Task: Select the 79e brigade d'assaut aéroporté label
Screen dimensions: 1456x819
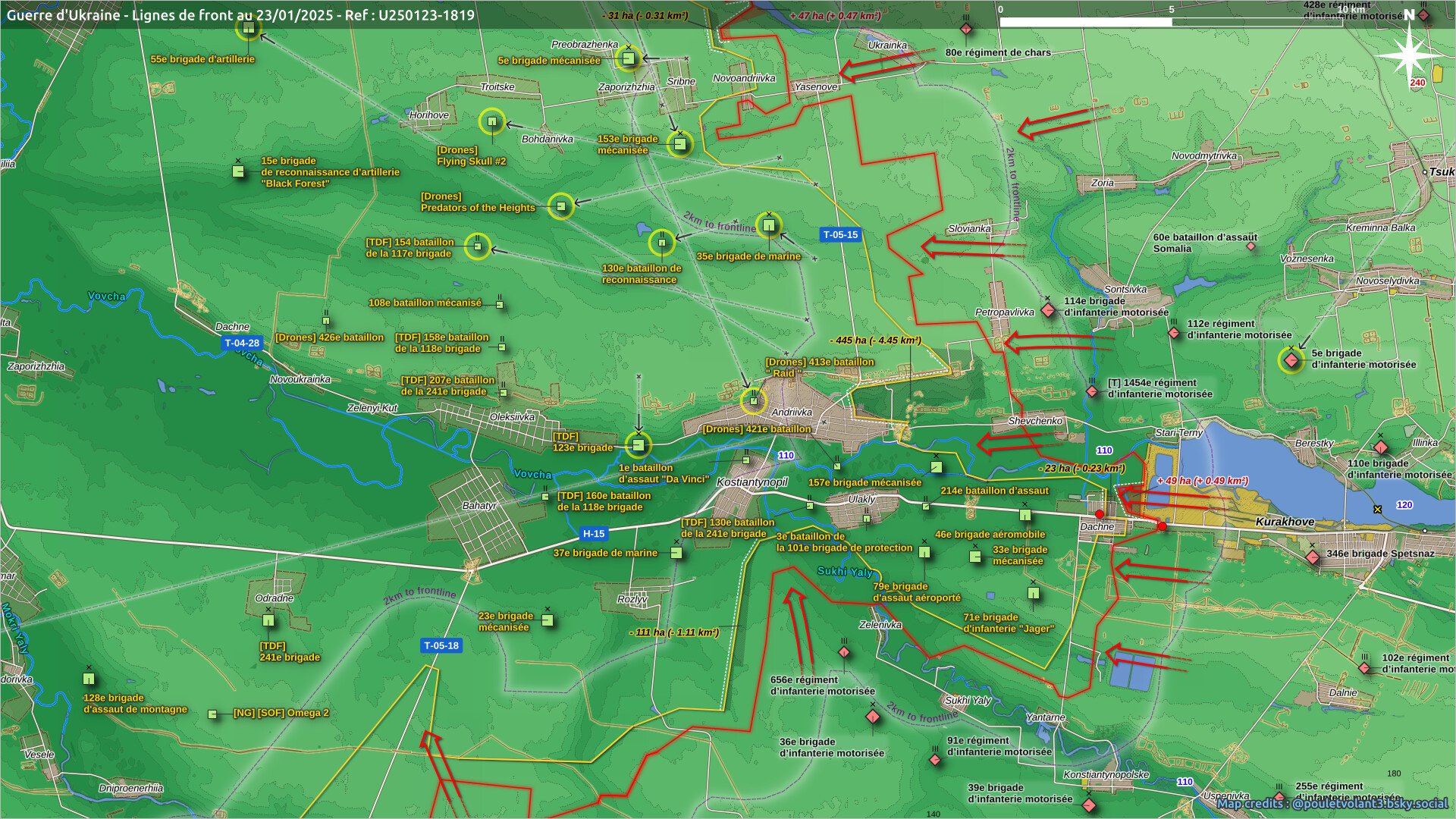Action: tap(917, 592)
